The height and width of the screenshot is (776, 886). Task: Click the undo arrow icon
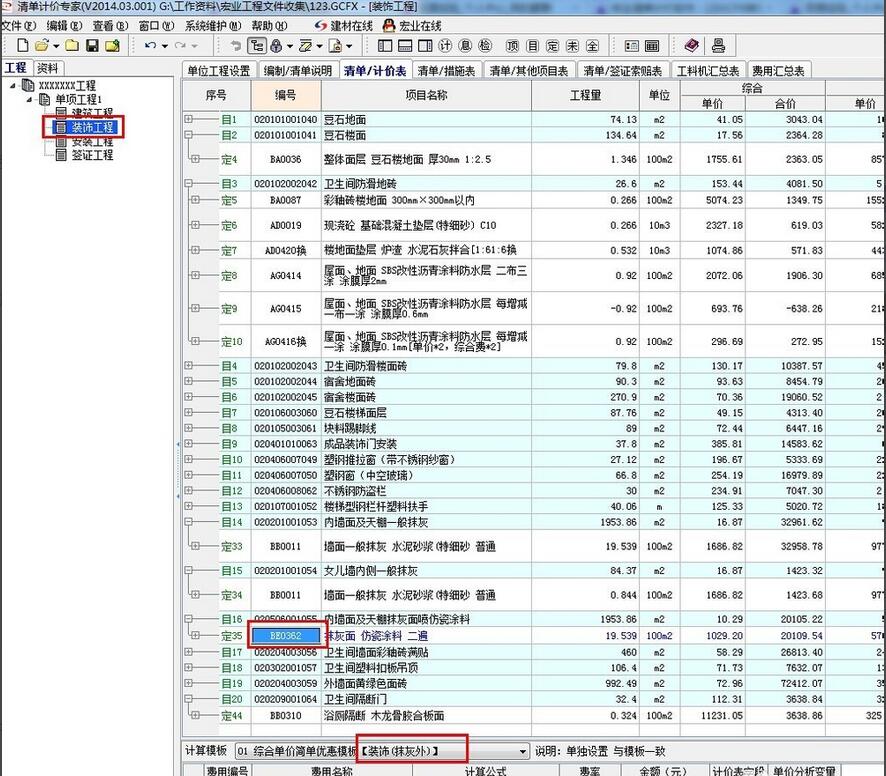pos(150,46)
